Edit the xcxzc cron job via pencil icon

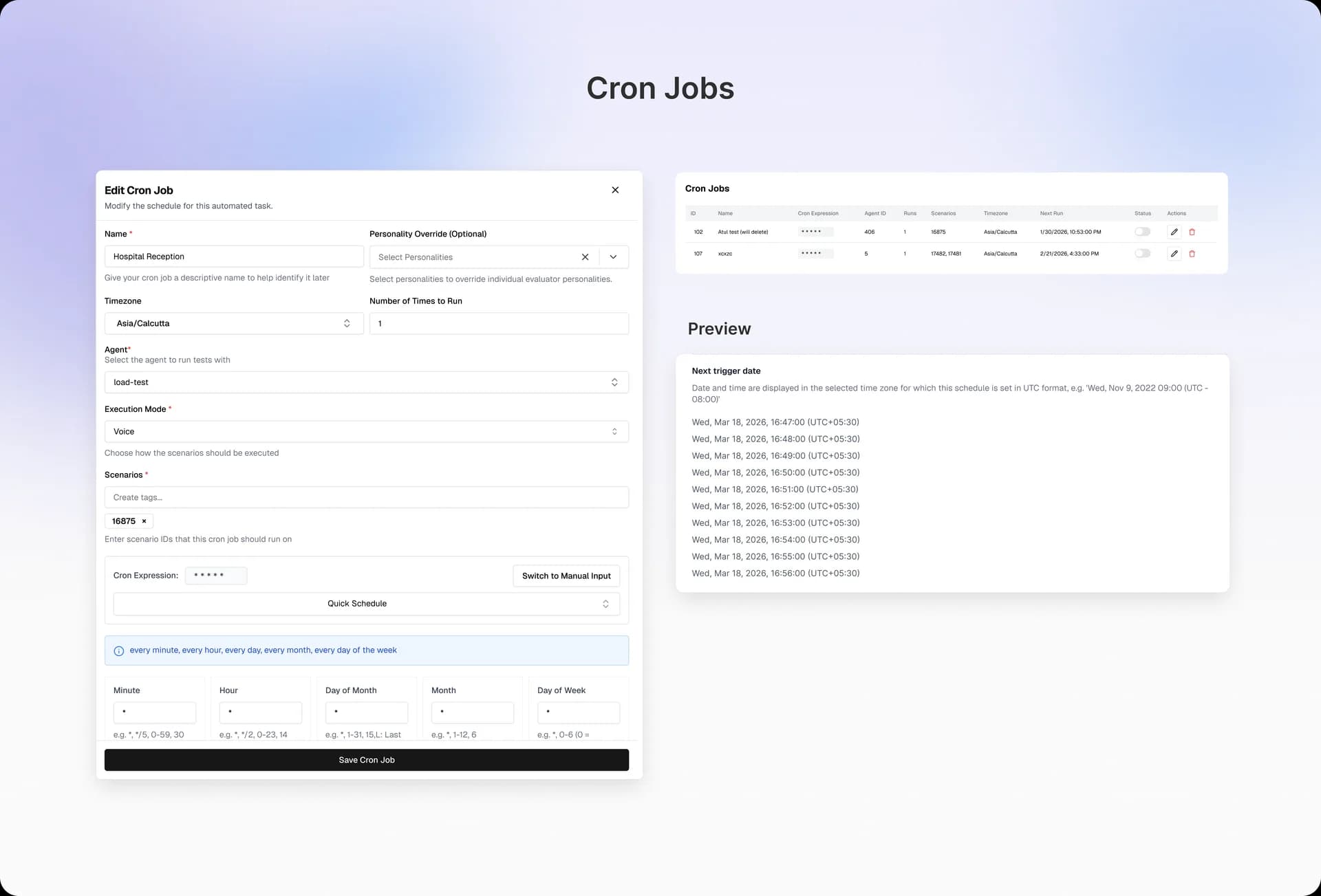(1174, 253)
